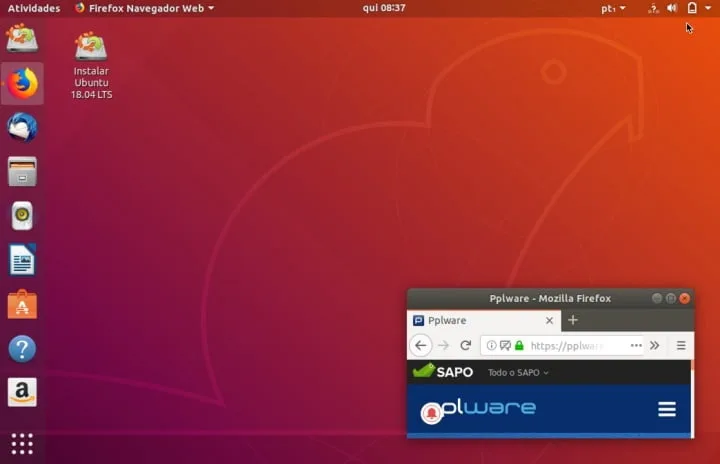720x464 pixels.
Task: Show site information icon in address bar
Action: [491, 345]
